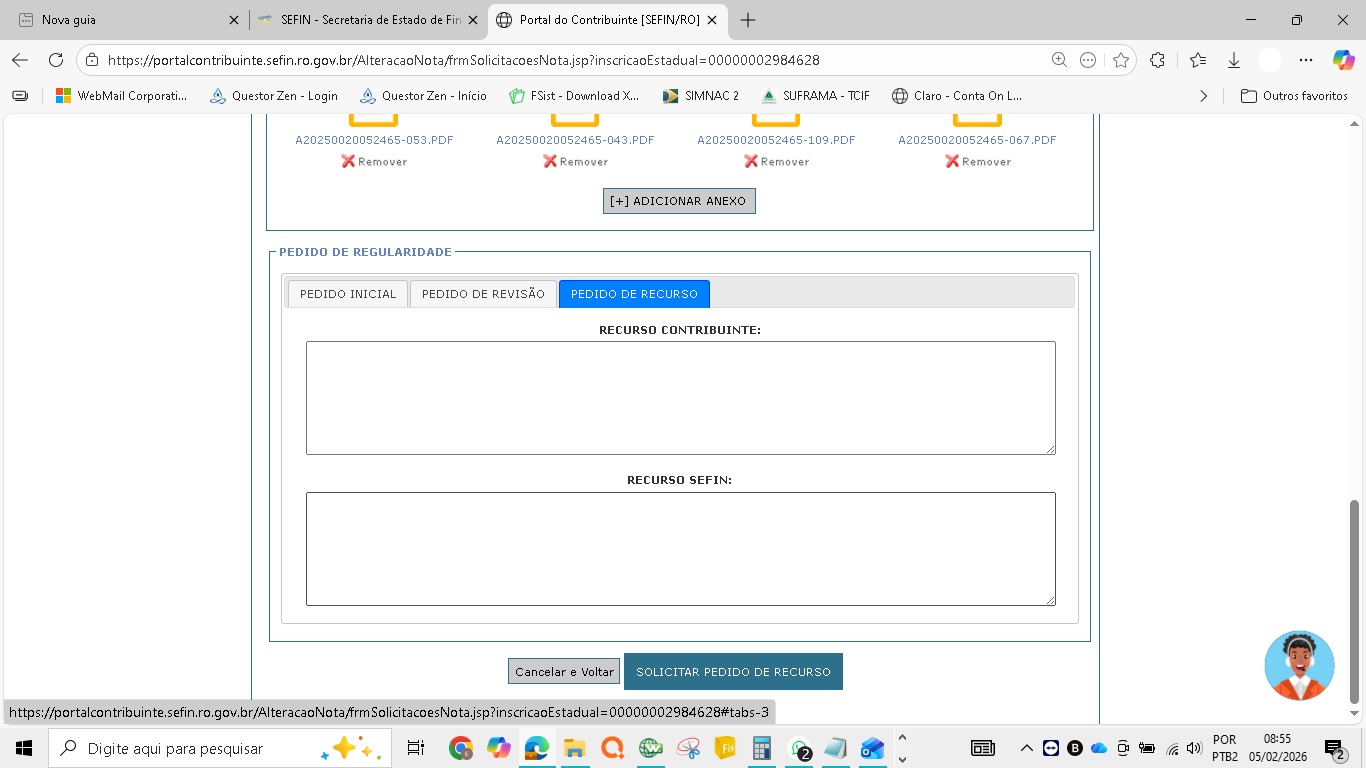Open the browser extensions puzzle icon
Image resolution: width=1366 pixels, height=768 pixels.
pyautogui.click(x=1157, y=60)
